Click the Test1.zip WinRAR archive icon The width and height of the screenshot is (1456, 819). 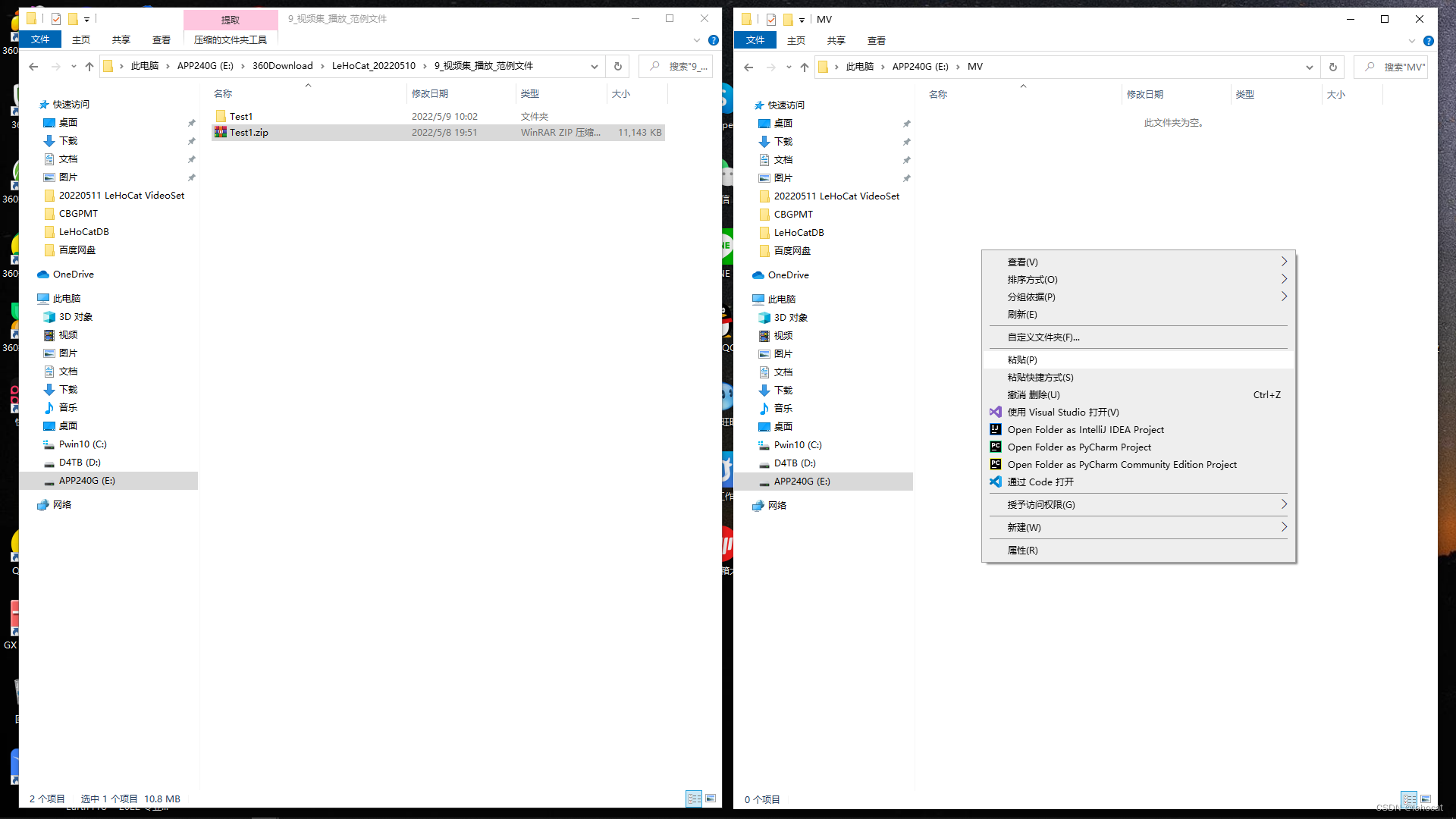pos(221,132)
